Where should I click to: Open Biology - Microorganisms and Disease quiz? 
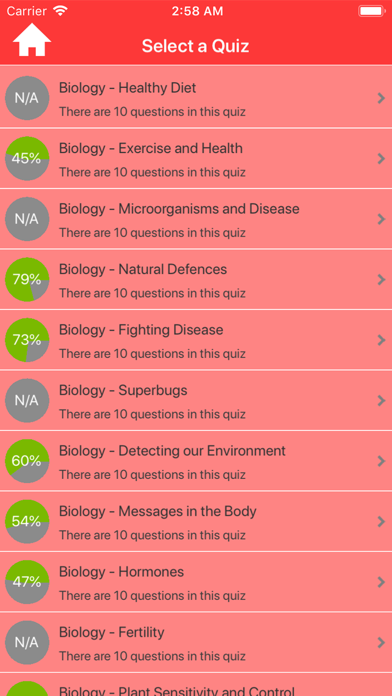coord(196,219)
